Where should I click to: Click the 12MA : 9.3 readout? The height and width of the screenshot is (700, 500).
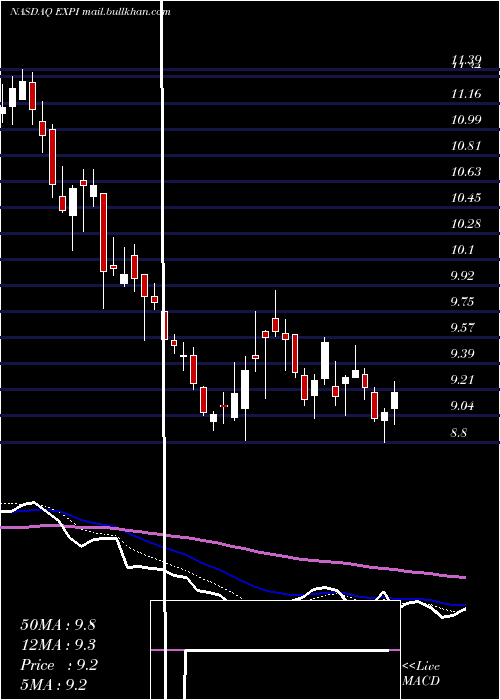coord(58,645)
